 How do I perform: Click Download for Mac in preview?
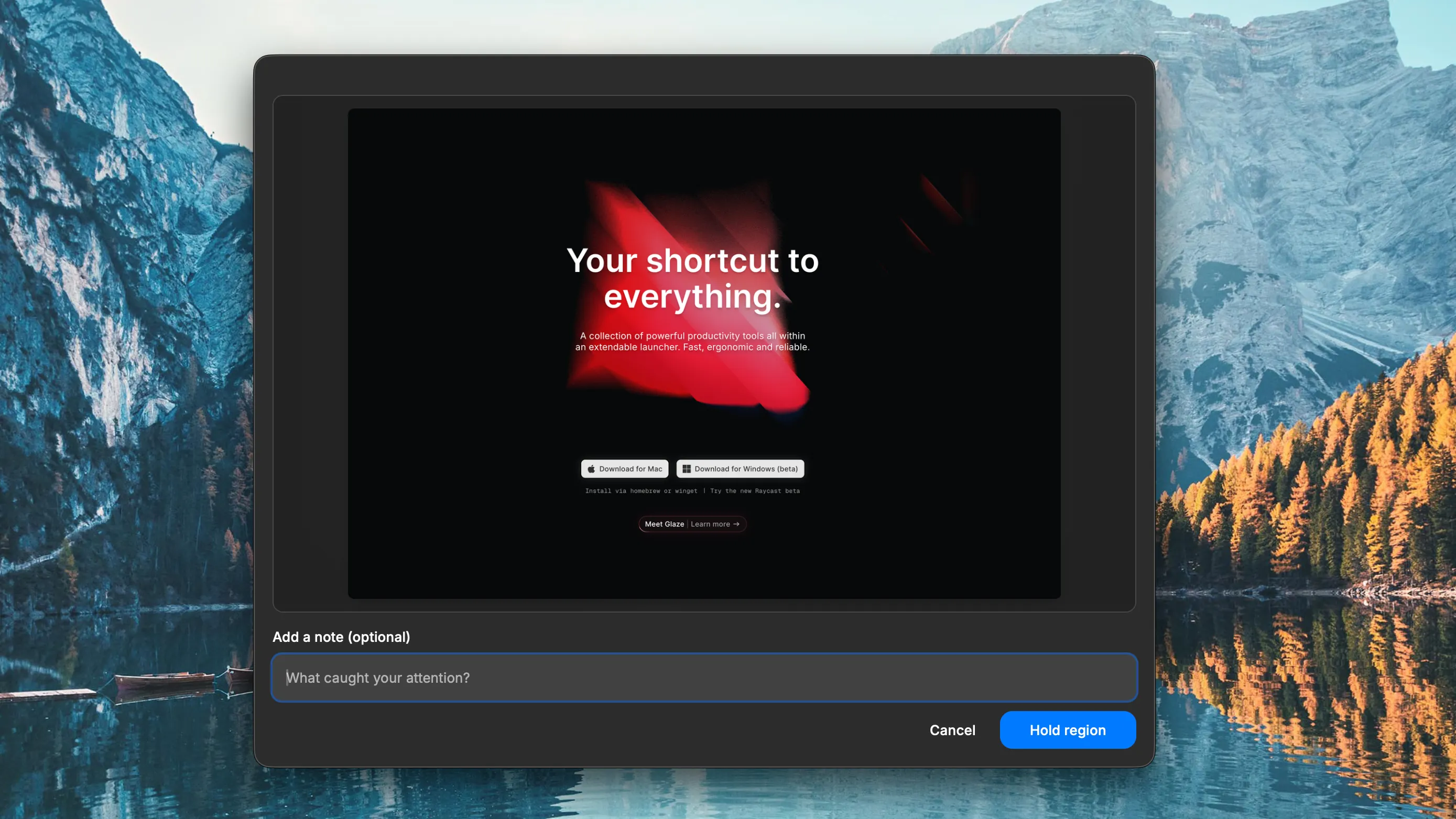point(625,468)
